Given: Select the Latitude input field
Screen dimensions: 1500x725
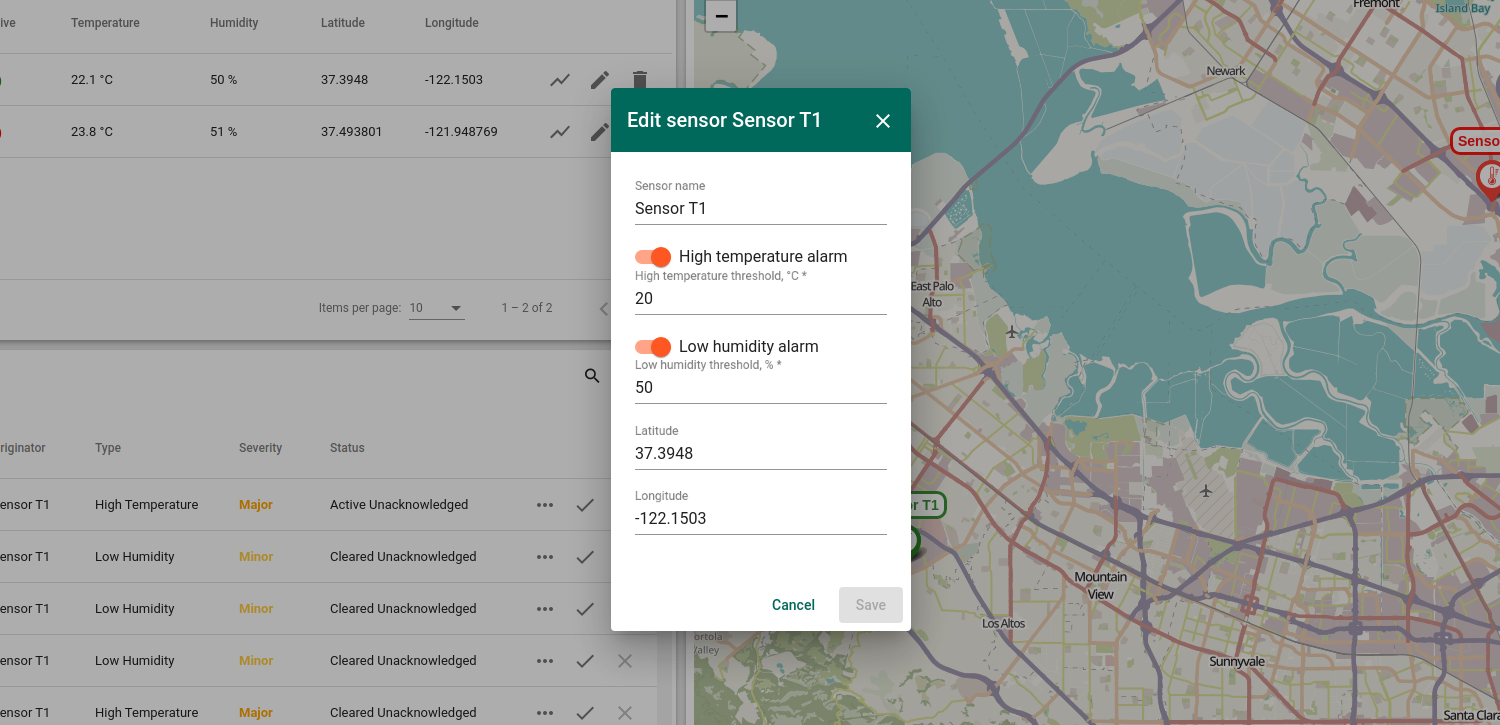Looking at the screenshot, I should [x=760, y=453].
